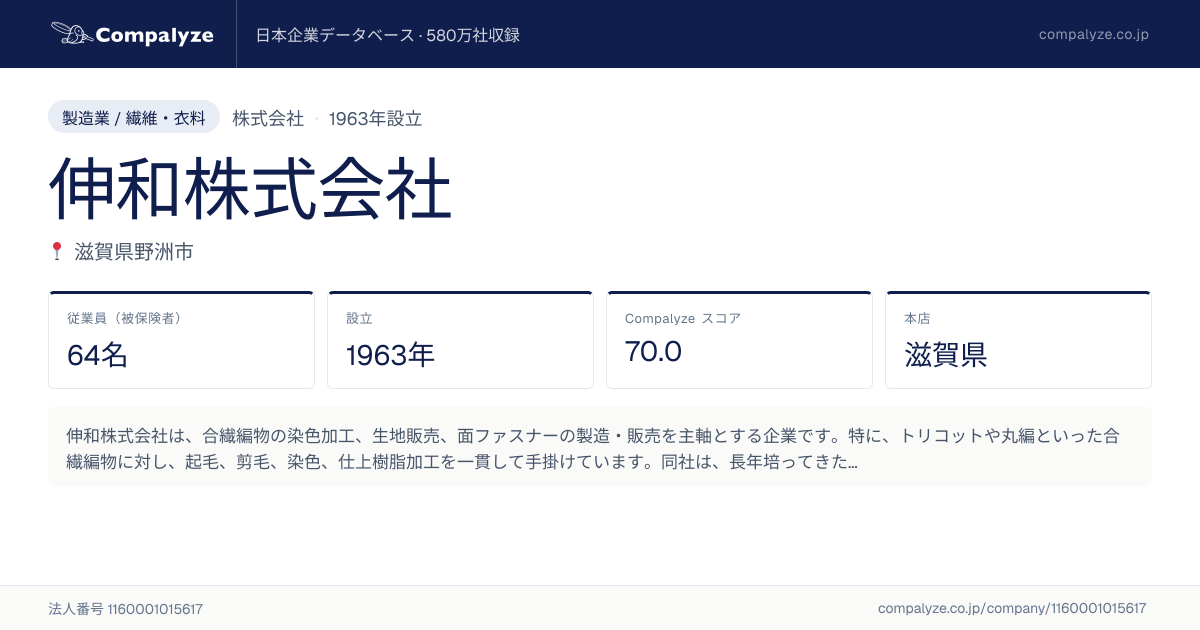1200x630 pixels.
Task: Click the 法人番号 1160001015617 text
Action: point(126,608)
